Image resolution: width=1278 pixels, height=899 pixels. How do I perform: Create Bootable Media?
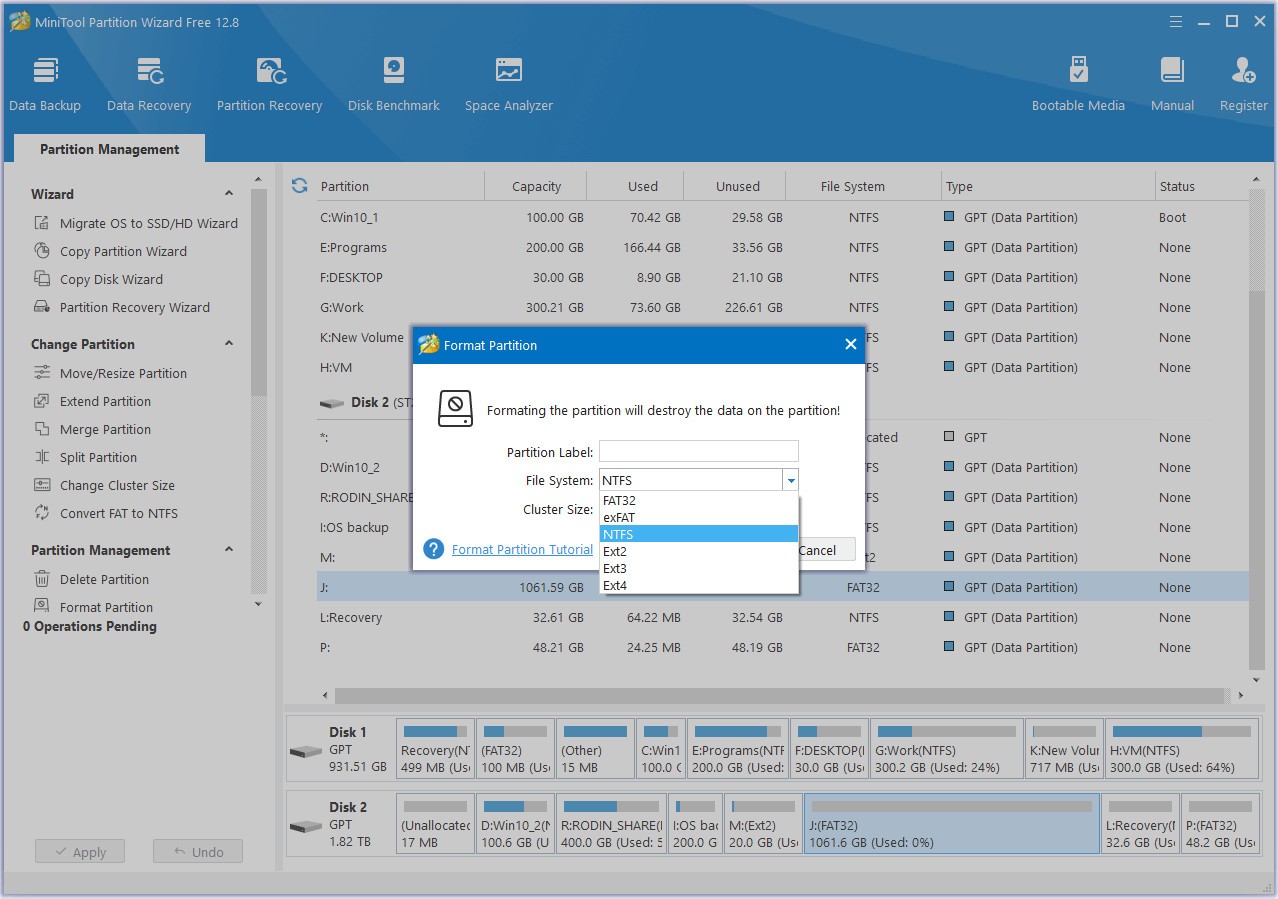coord(1078,82)
